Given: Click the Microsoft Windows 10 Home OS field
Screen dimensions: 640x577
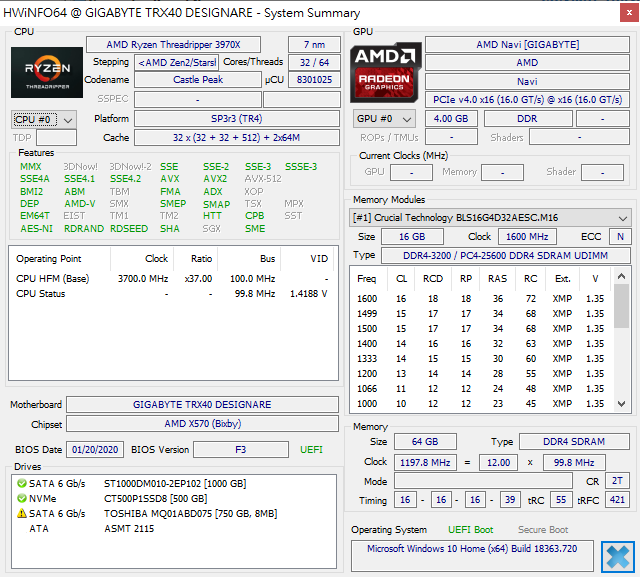Looking at the screenshot, I should (x=472, y=556).
